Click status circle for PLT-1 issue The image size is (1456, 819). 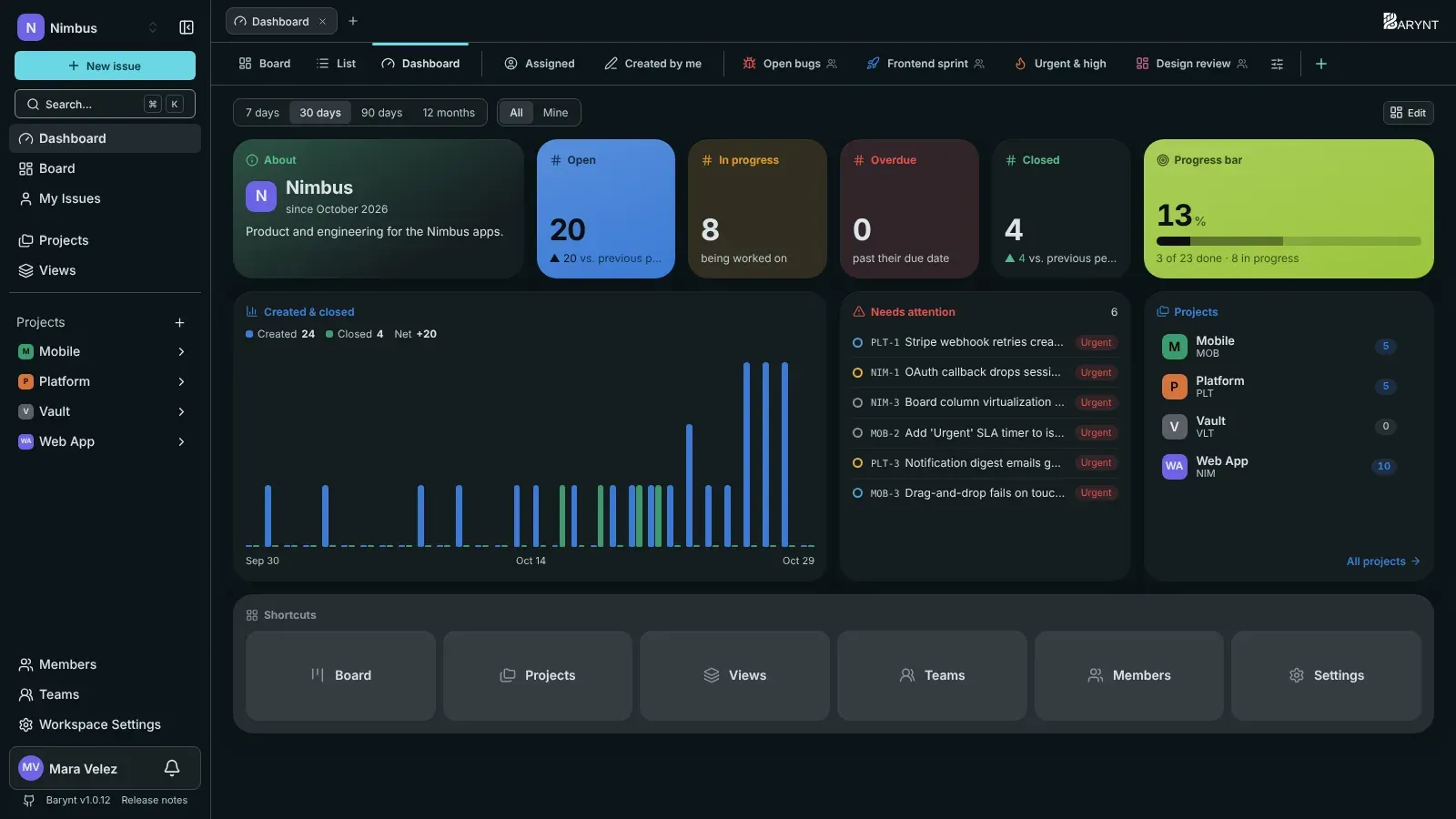pyautogui.click(x=857, y=342)
